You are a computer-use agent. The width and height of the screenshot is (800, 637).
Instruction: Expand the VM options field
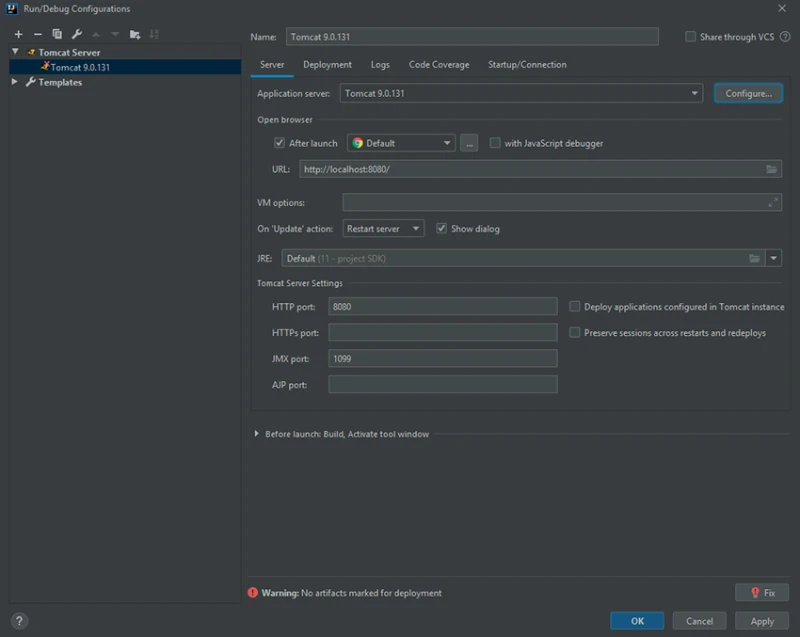(x=773, y=202)
